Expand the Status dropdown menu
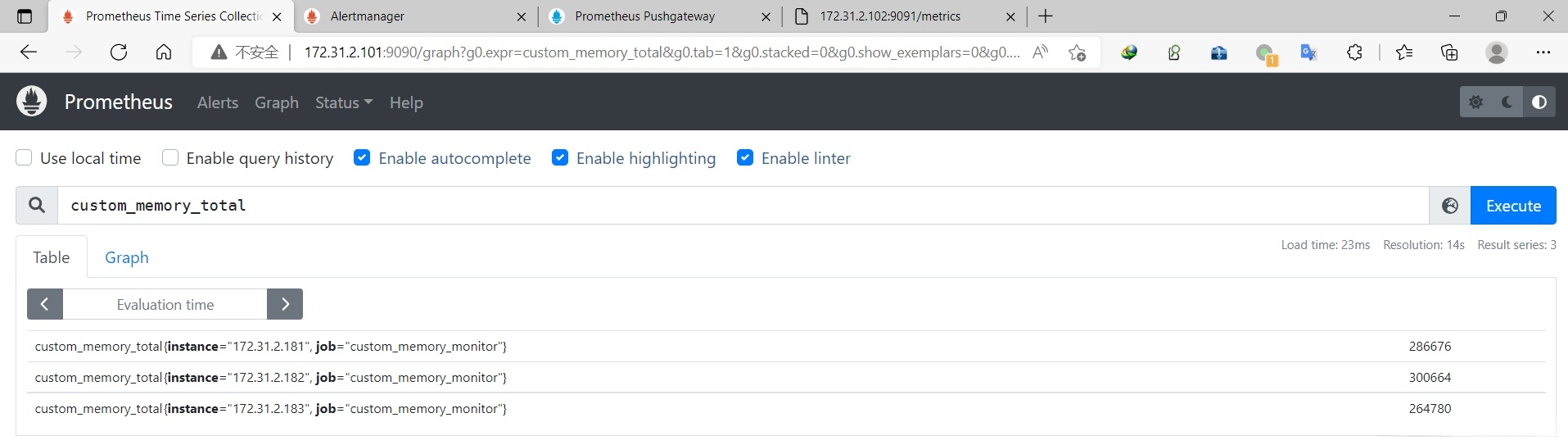 (343, 102)
